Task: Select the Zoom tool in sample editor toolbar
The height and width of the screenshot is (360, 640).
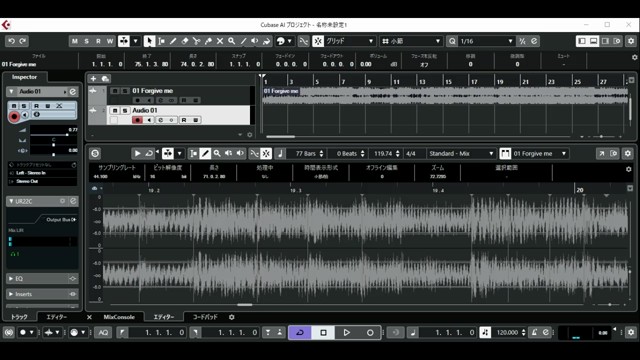Action: point(217,153)
